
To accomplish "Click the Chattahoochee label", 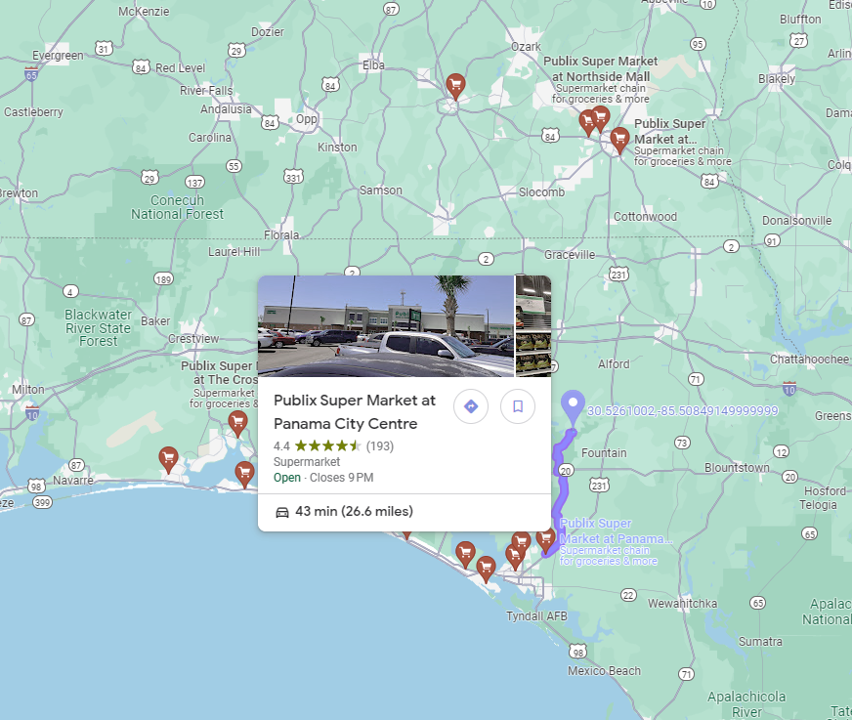I will (x=809, y=359).
